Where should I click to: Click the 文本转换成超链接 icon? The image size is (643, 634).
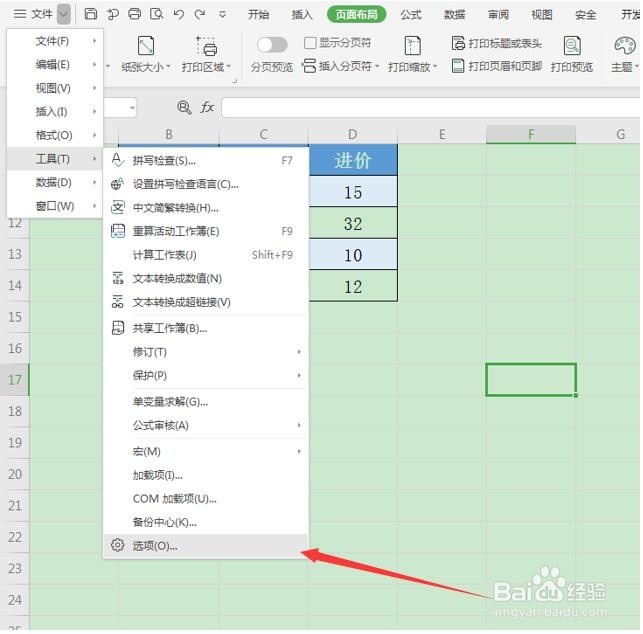click(118, 302)
